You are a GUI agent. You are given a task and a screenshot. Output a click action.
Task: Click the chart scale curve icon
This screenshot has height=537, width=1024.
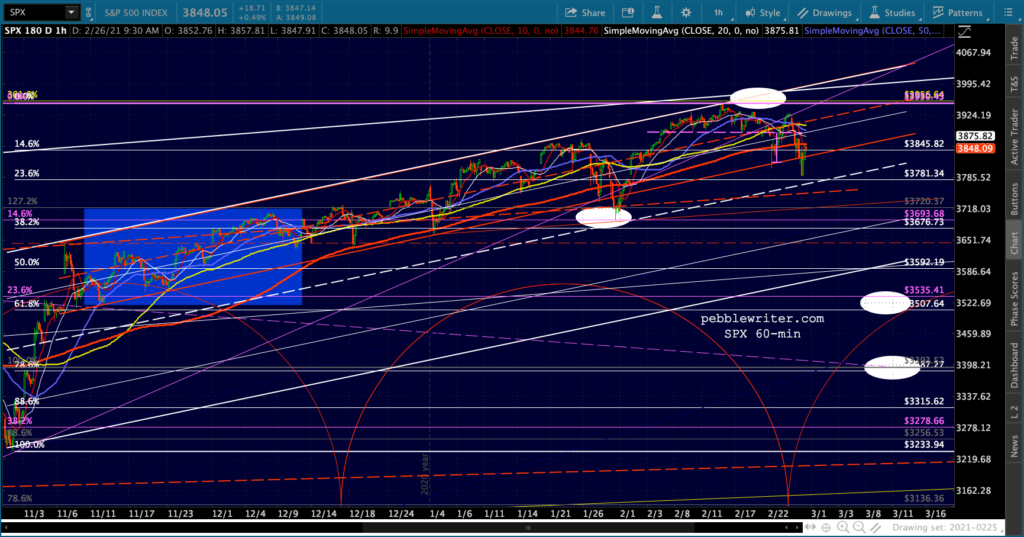965,31
